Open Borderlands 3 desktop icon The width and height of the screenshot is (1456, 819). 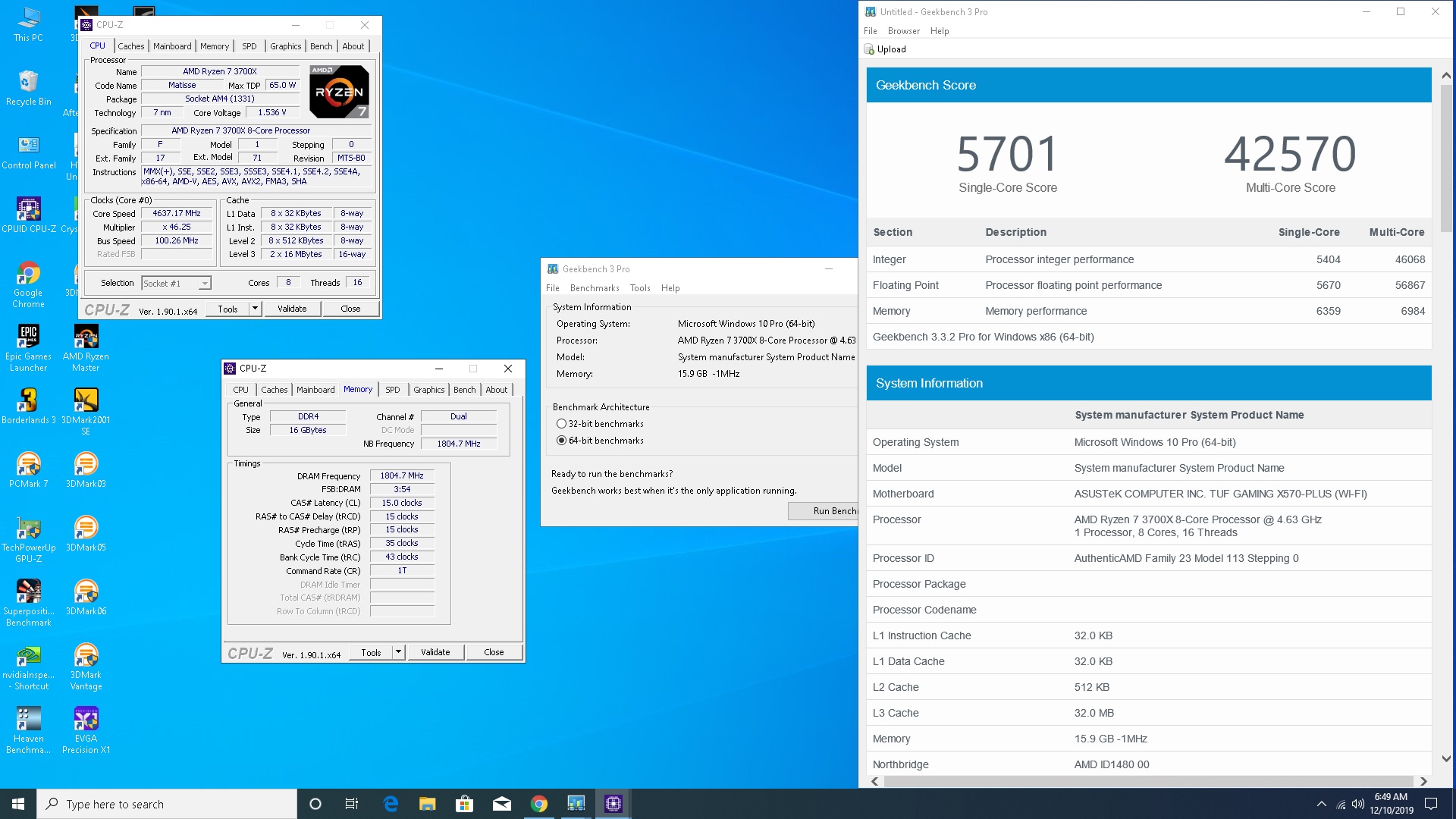pos(28,406)
